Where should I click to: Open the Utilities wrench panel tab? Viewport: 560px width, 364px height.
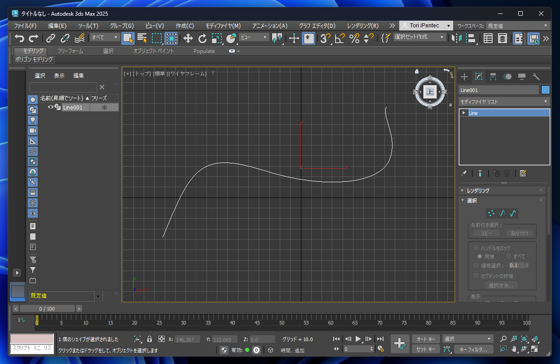[536, 76]
